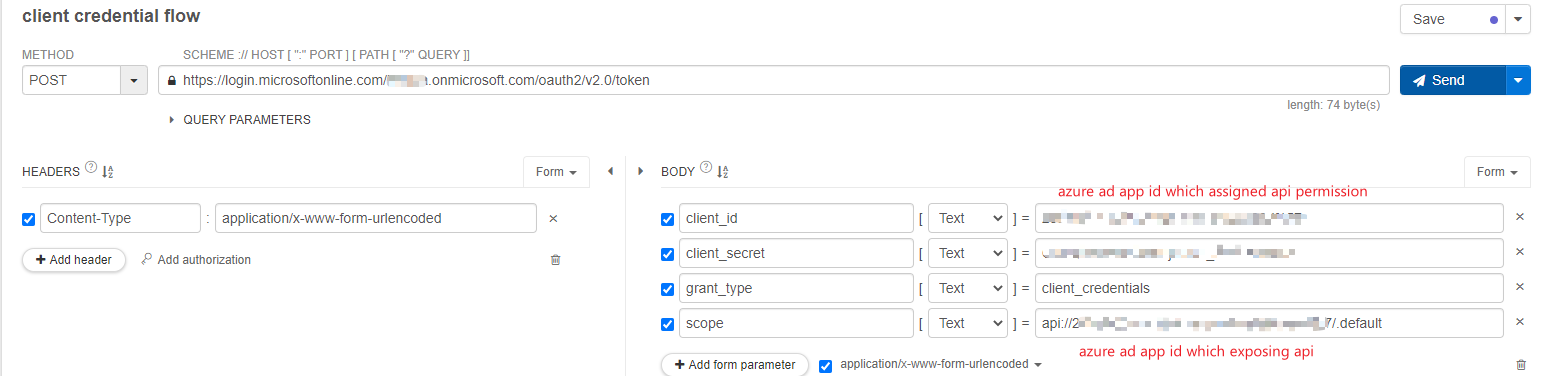
Task: Send the token request
Action: [1452, 80]
